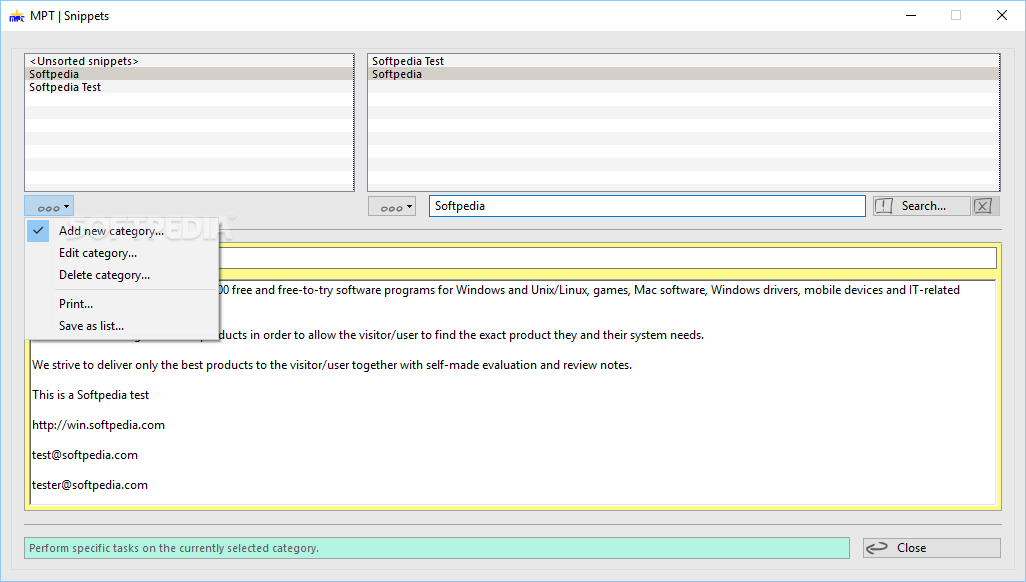Image resolution: width=1026 pixels, height=582 pixels.
Task: Click the MPT app icon in title bar
Action: tap(16, 16)
